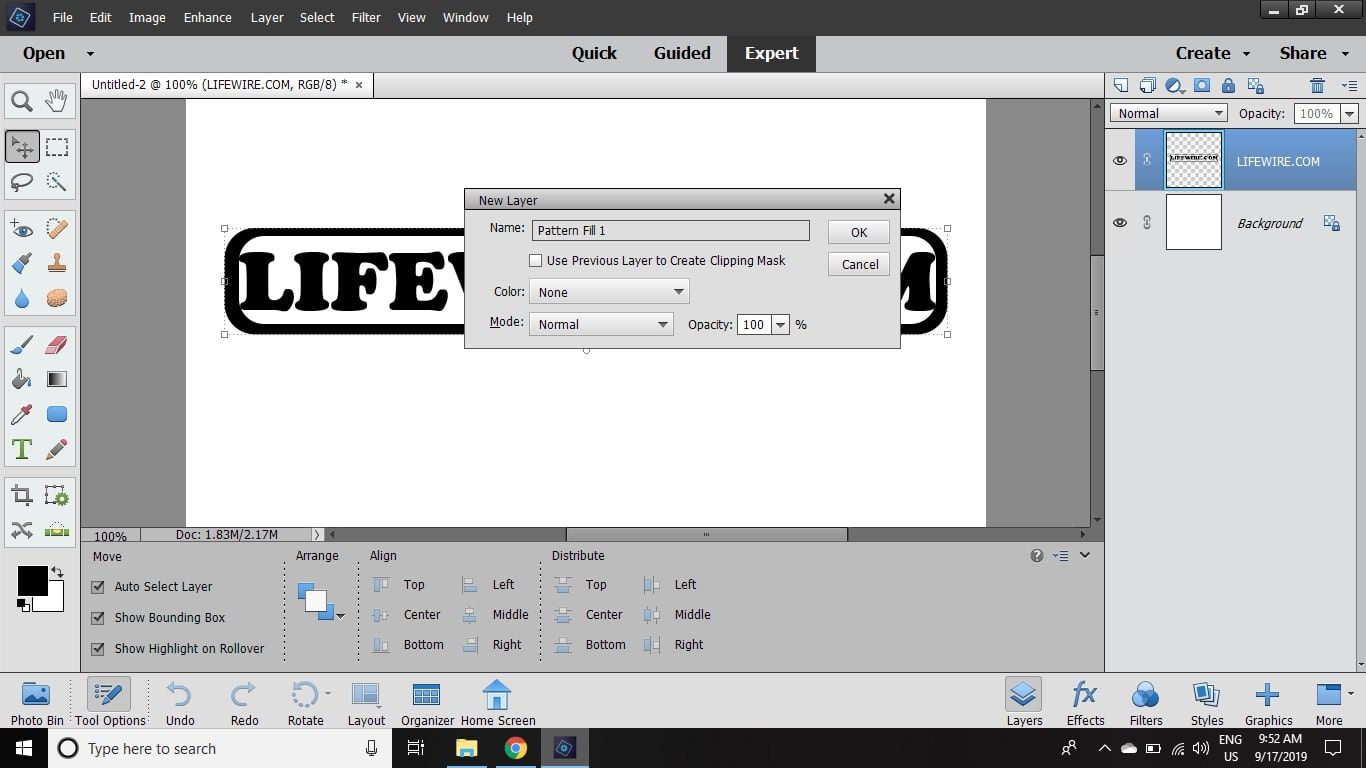Select the Color Picker eyedropper tool
The image size is (1366, 768).
pos(22,414)
